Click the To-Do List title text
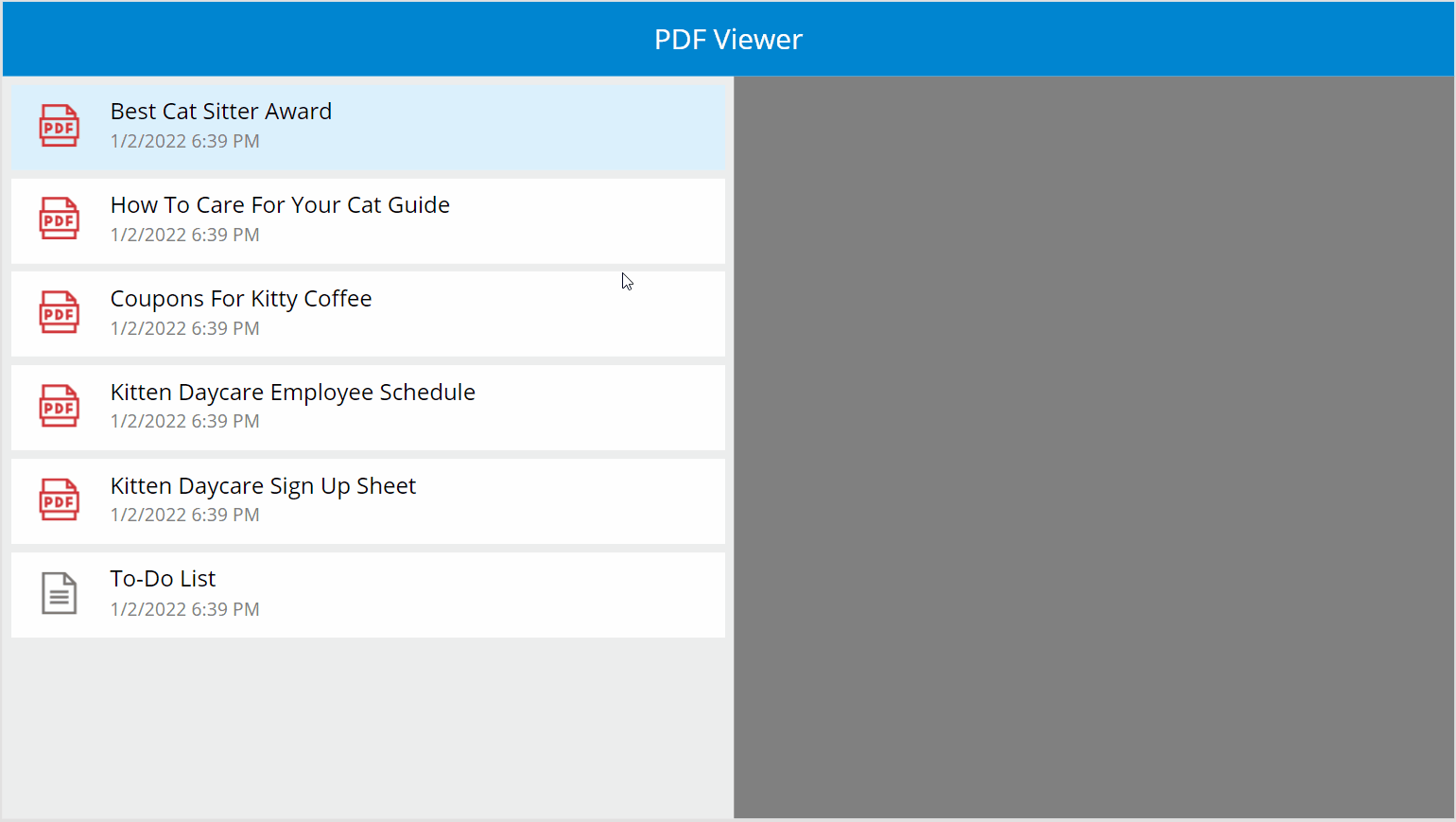 coord(163,578)
